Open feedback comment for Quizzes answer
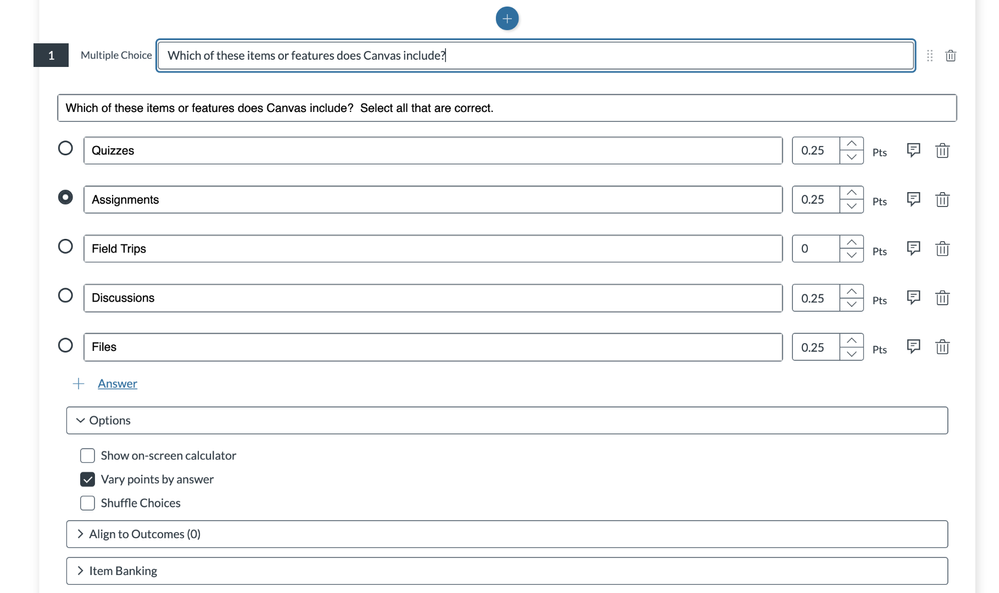Screen dimensions: 999x593 [x=914, y=150]
